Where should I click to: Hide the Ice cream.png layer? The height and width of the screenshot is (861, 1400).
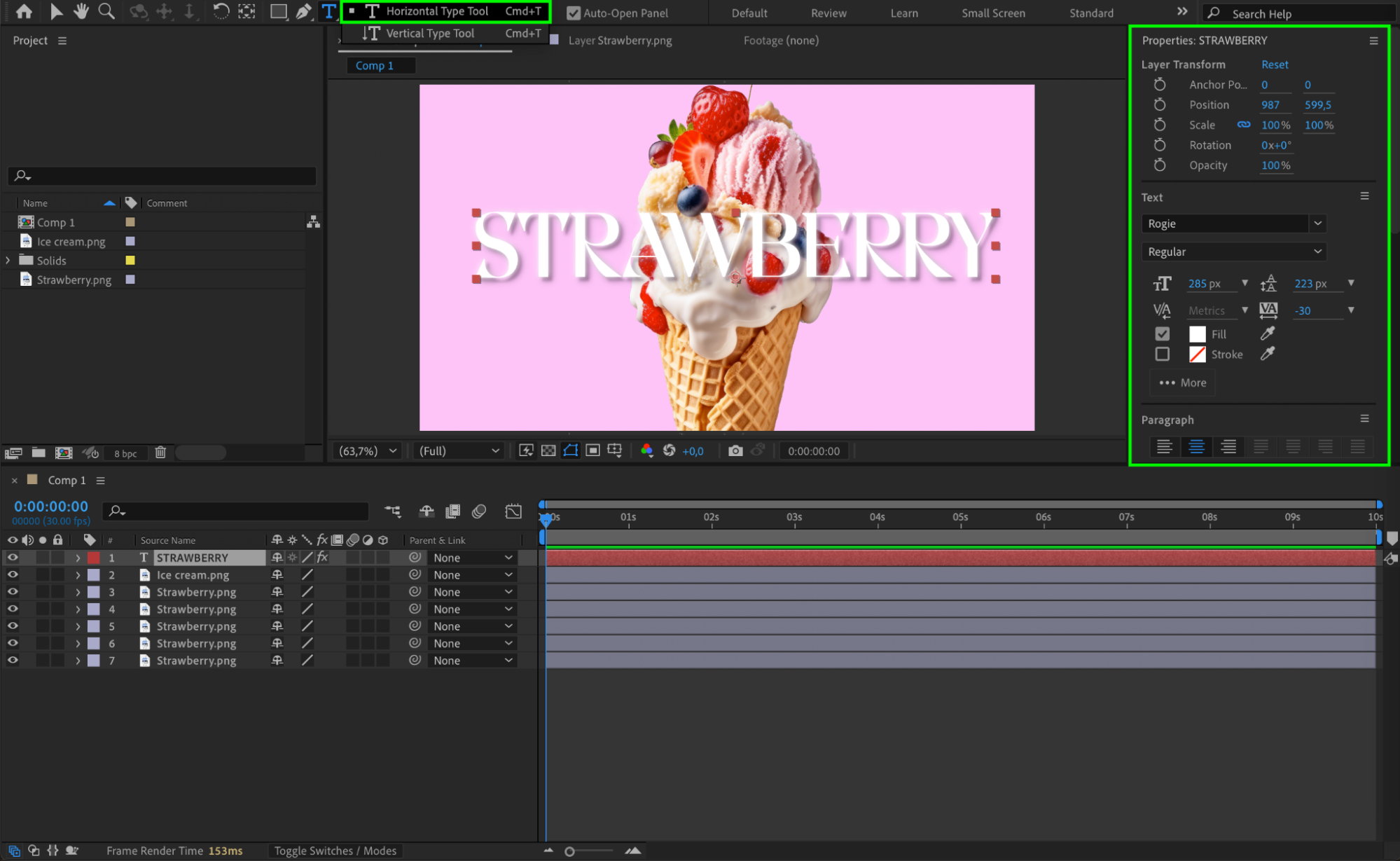[13, 574]
